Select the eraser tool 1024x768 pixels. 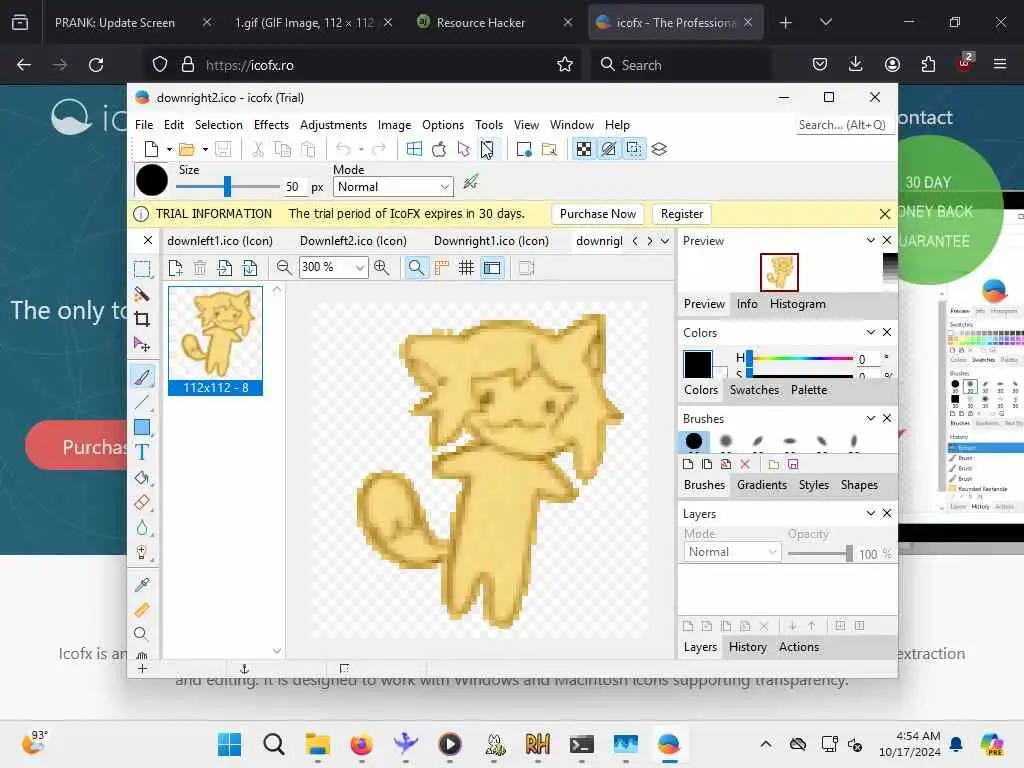pyautogui.click(x=142, y=503)
